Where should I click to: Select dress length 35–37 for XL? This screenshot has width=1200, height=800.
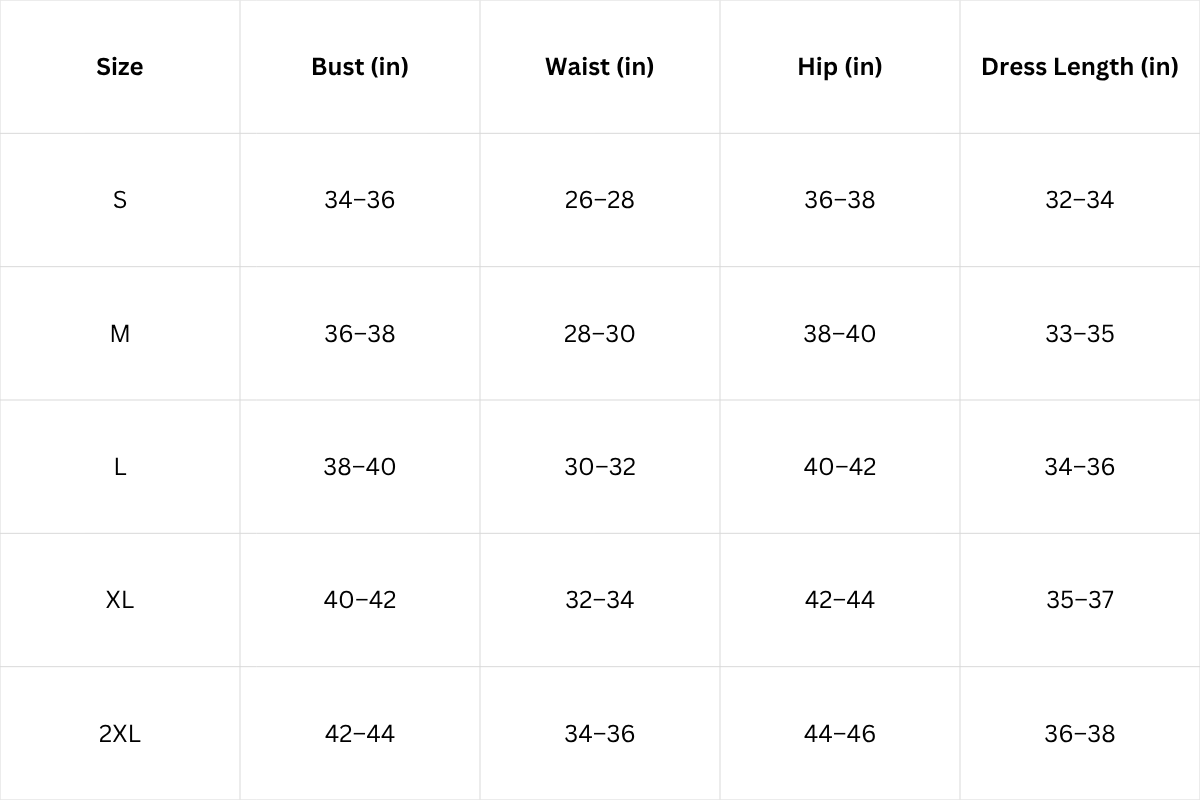pos(1079,600)
